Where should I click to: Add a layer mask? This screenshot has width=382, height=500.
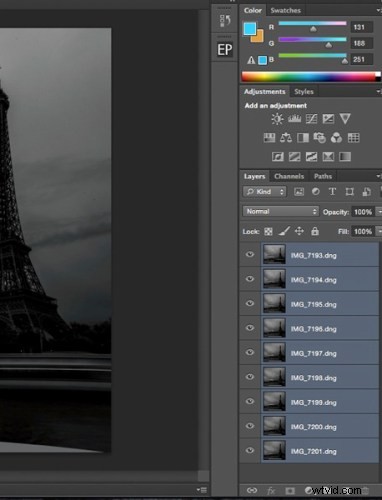tap(290, 490)
